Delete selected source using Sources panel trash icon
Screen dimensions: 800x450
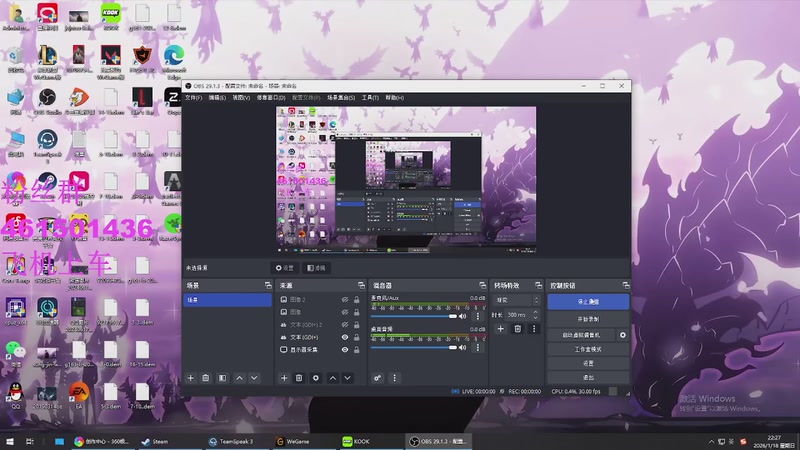pyautogui.click(x=299, y=378)
